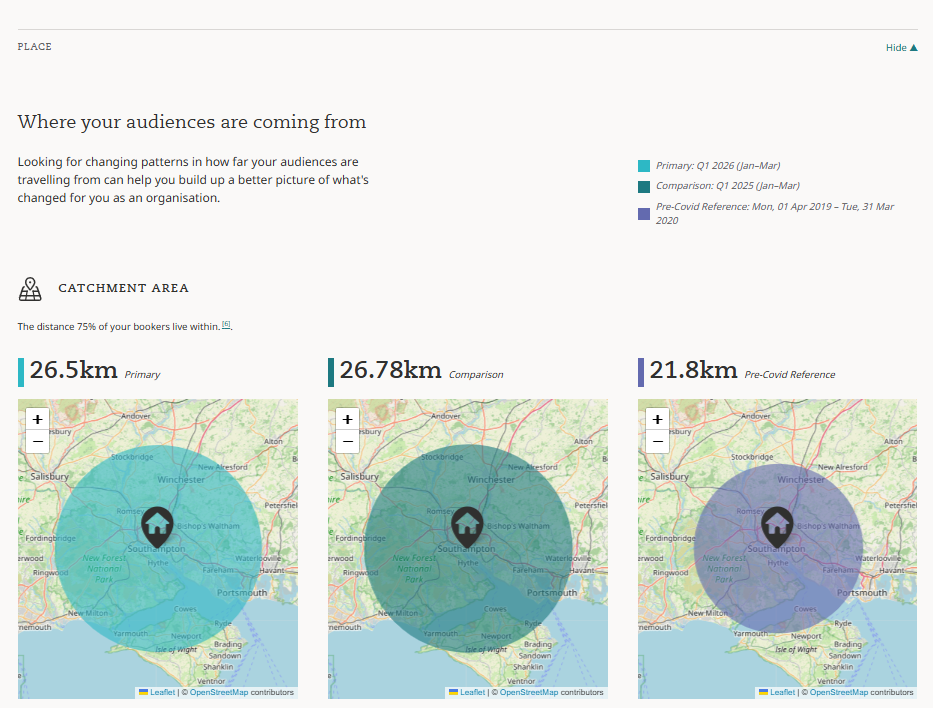
Task: Click the 'PLACE' section label
Action: tap(35, 47)
